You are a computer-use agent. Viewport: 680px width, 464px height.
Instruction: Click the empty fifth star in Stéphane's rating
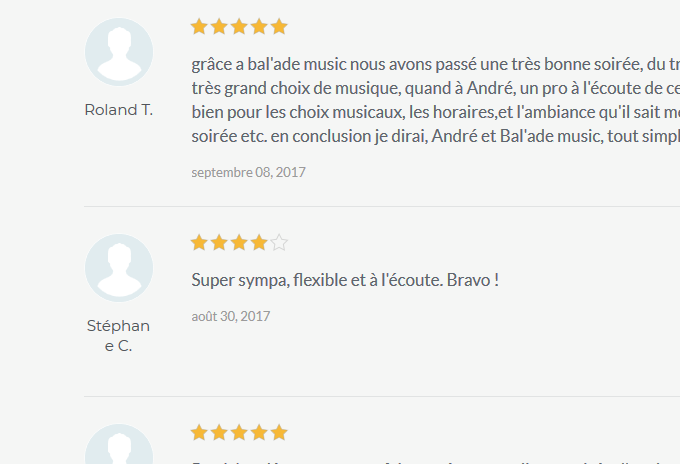279,242
